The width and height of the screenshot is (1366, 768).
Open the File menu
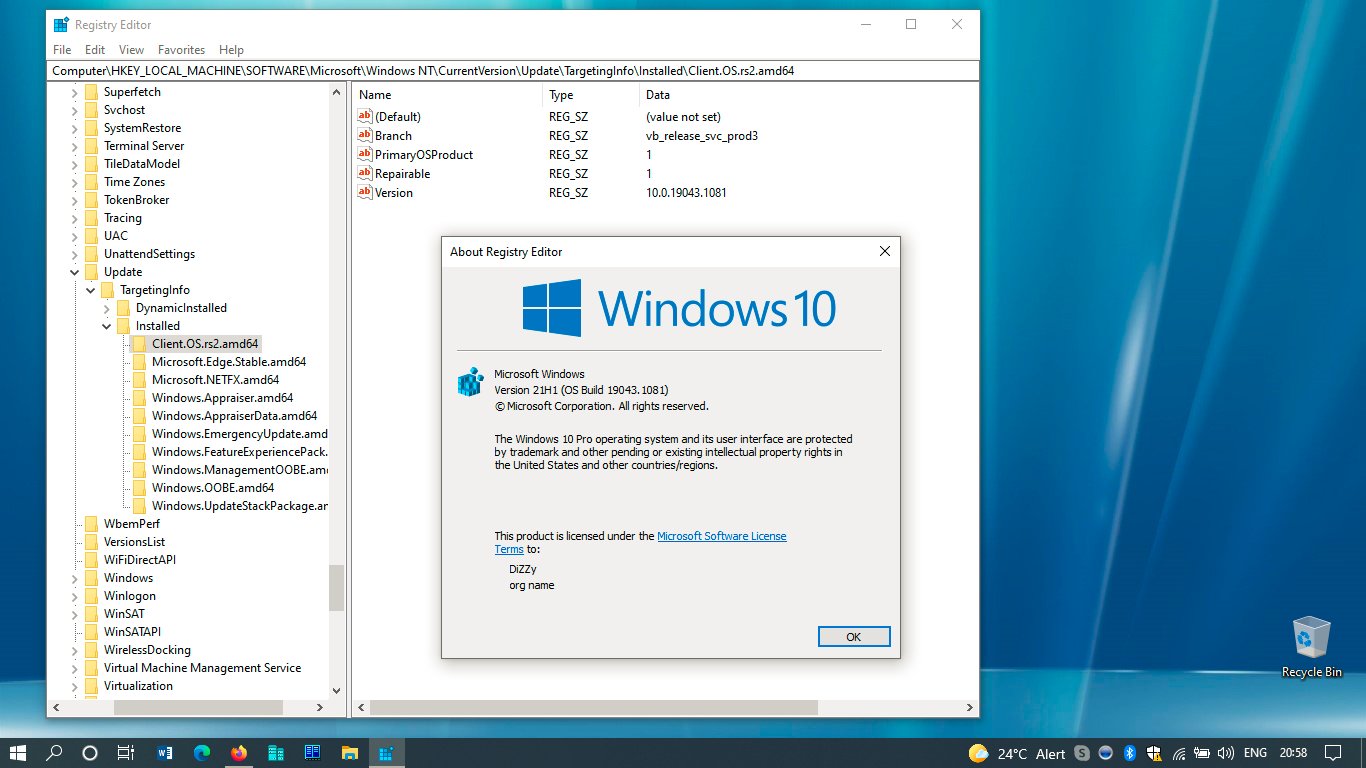point(62,49)
